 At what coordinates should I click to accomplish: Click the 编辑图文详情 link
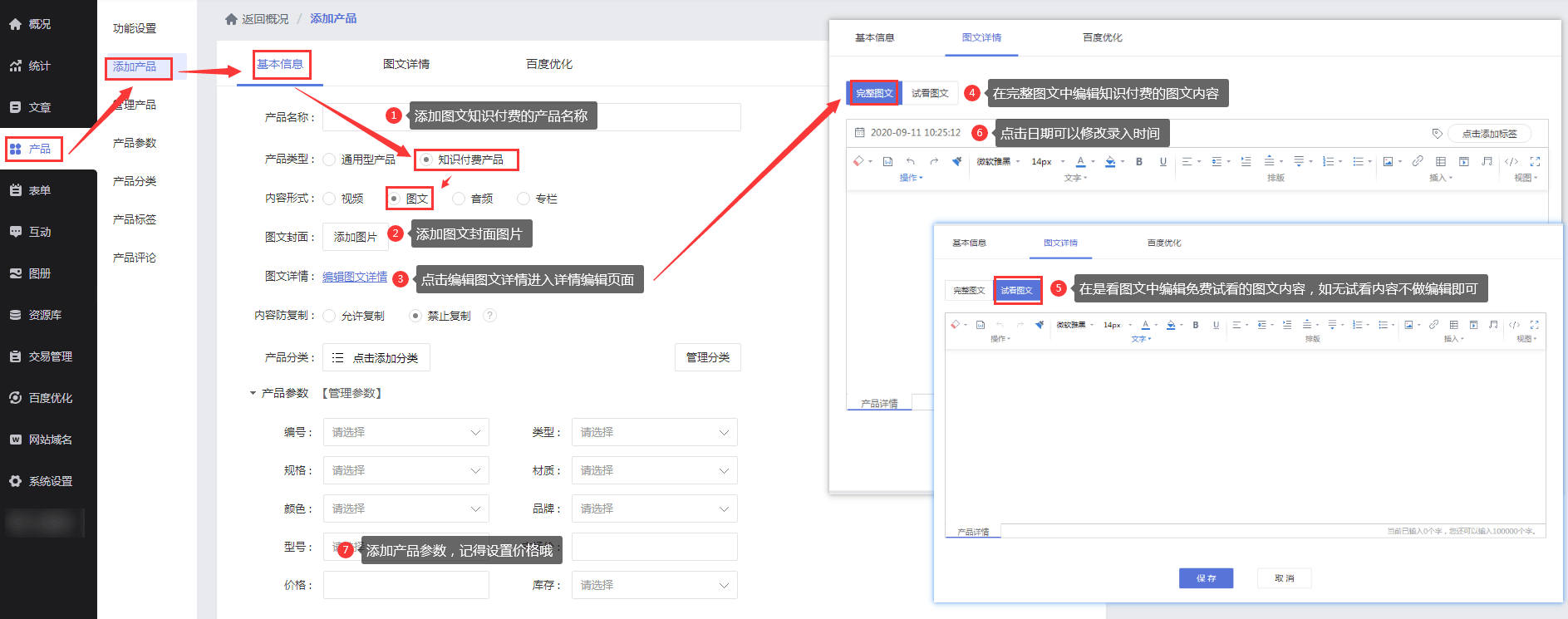(x=355, y=277)
